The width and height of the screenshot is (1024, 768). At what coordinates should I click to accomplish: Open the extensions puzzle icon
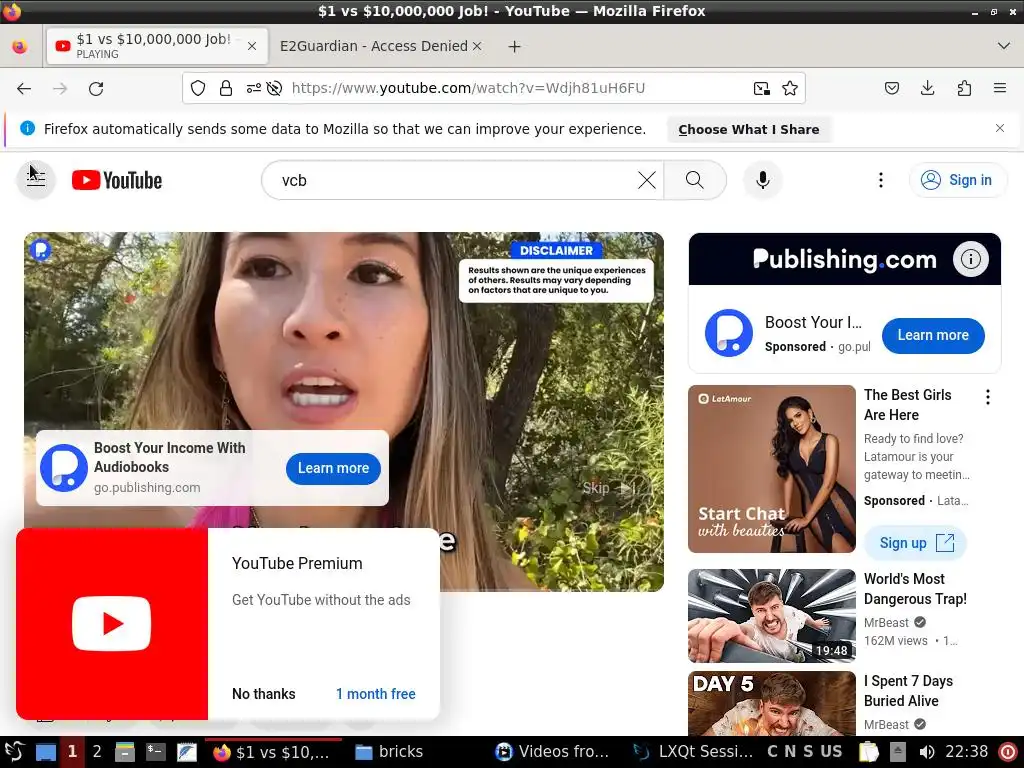click(964, 88)
